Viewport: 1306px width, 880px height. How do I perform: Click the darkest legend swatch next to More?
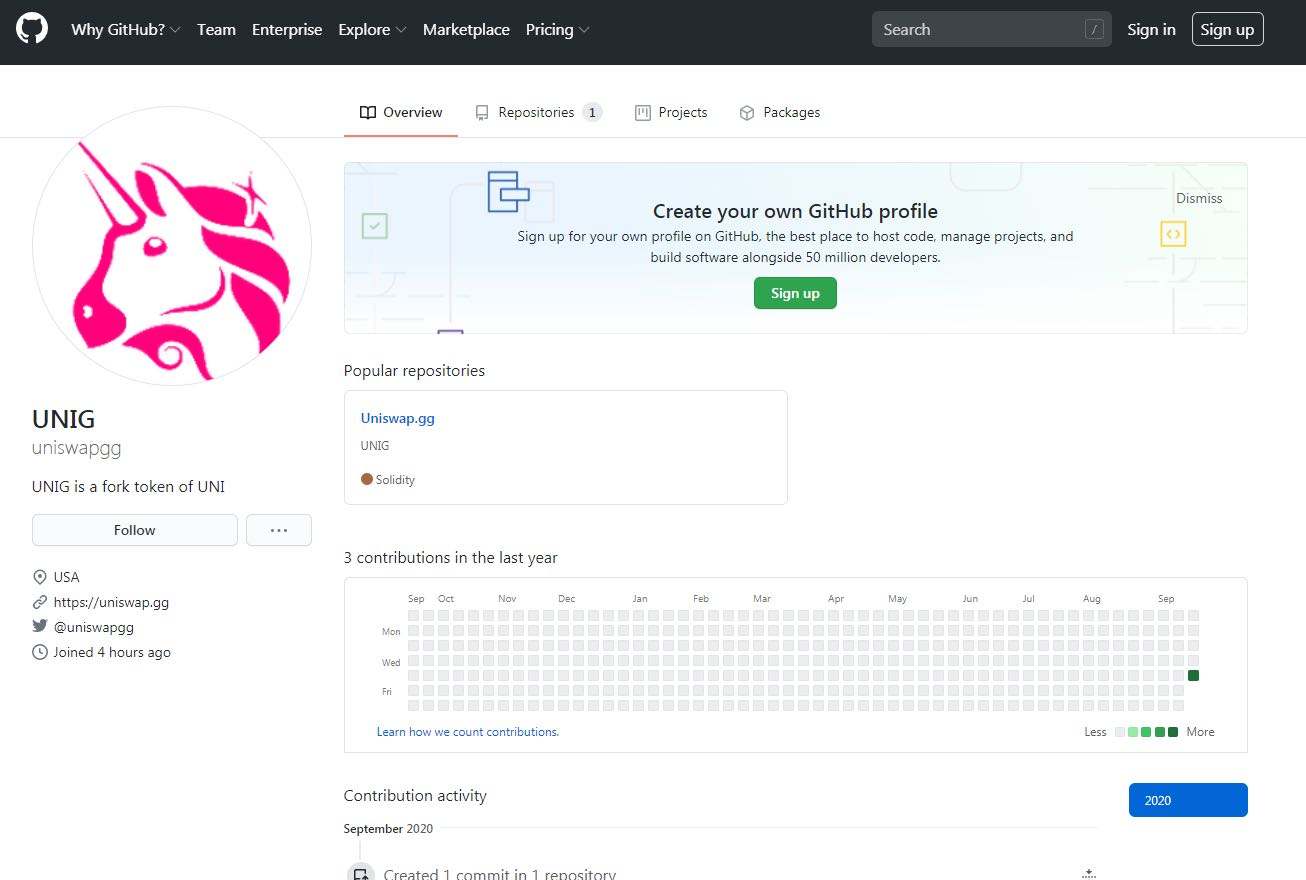[x=1173, y=732]
